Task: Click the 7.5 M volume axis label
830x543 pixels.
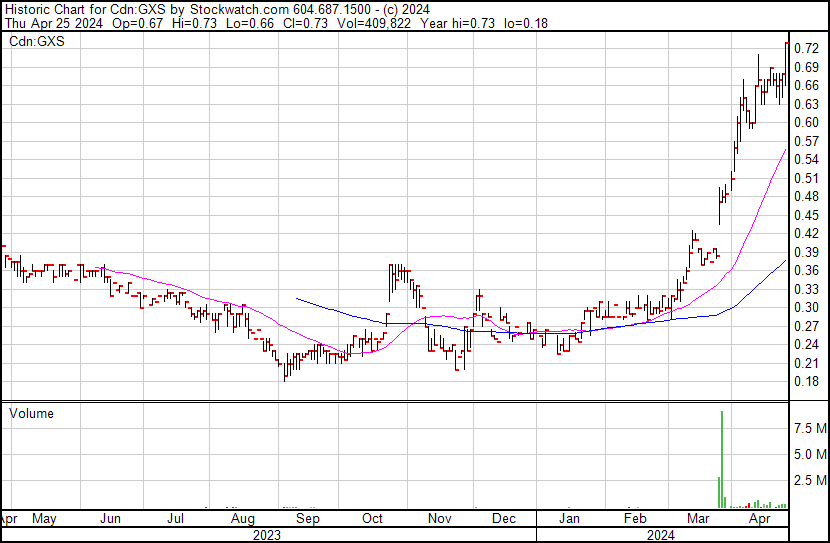Action: click(809, 428)
